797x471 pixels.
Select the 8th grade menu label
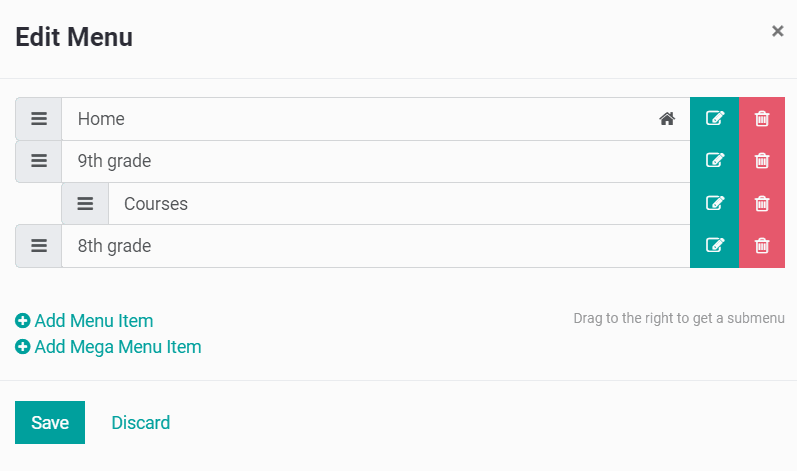pos(114,246)
